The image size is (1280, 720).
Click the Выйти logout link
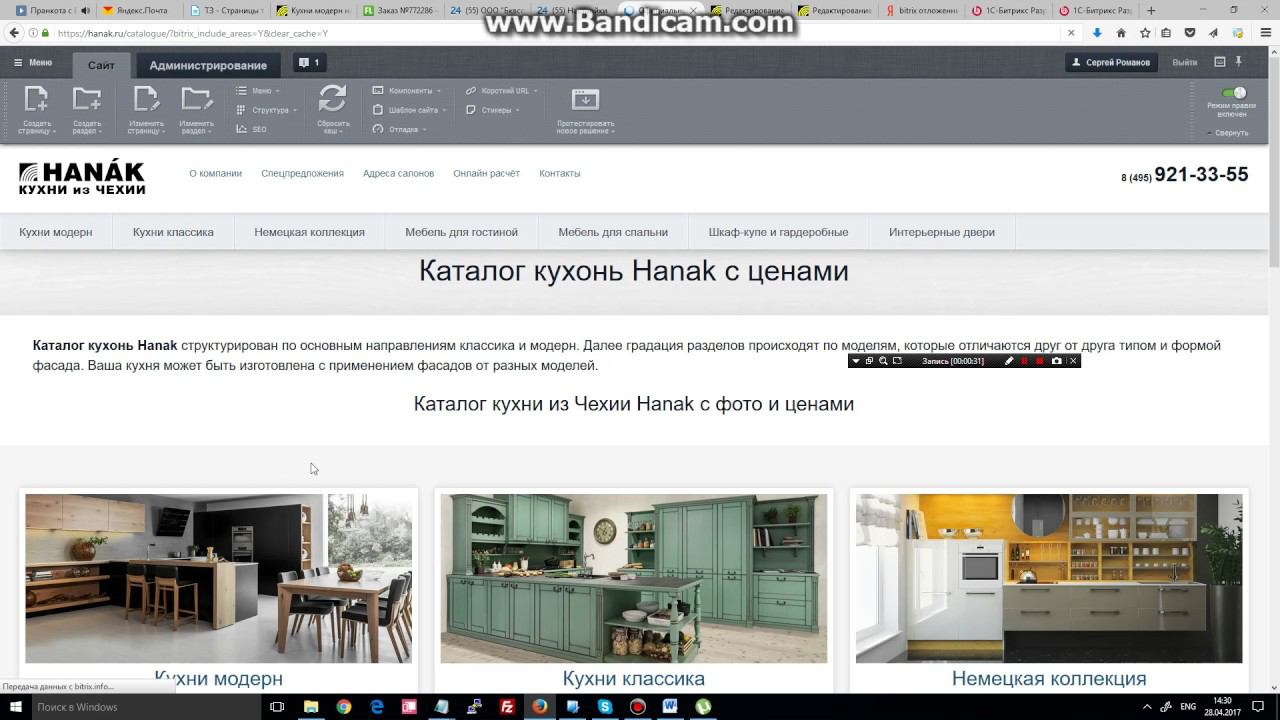tap(1185, 62)
